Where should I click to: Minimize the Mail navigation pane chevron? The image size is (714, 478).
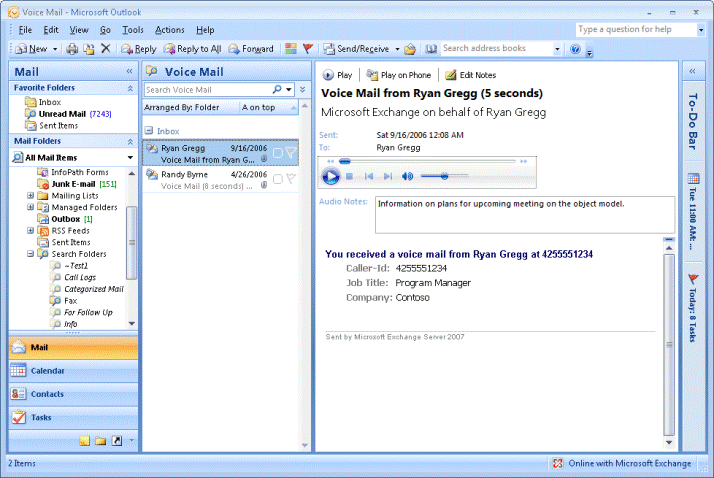pos(129,71)
